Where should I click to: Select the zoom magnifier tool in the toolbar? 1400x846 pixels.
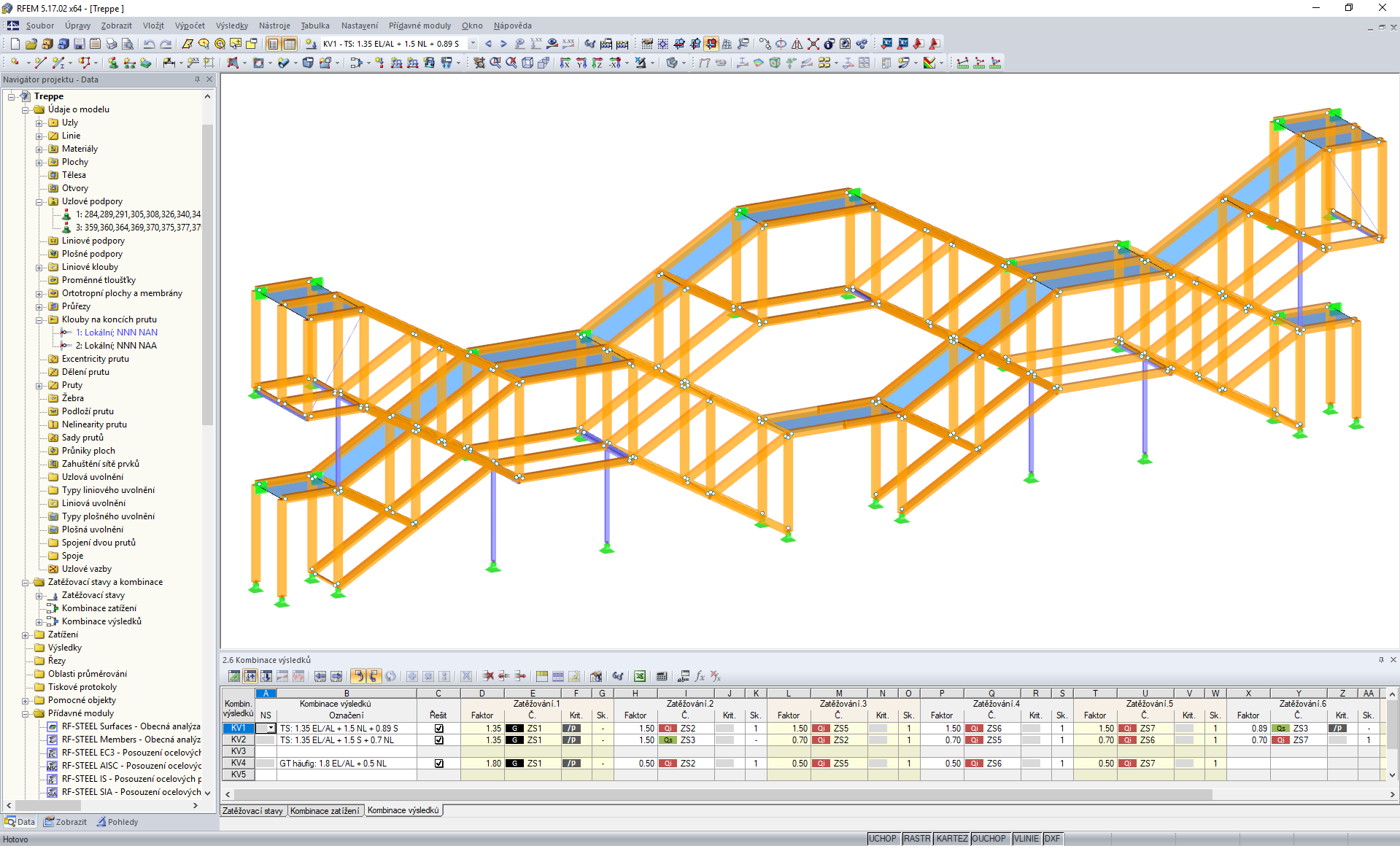[494, 62]
